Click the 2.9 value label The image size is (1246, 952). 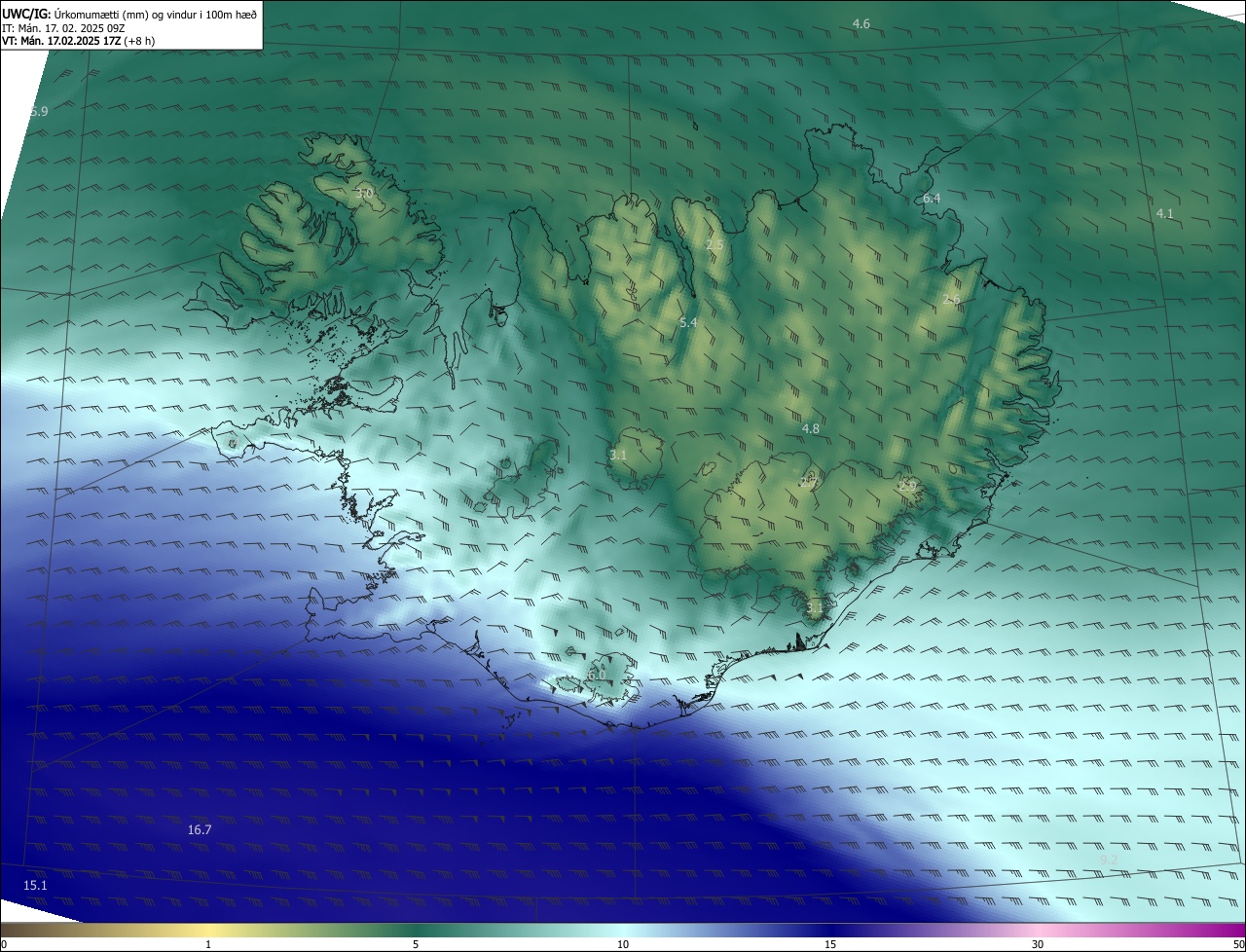coord(907,485)
